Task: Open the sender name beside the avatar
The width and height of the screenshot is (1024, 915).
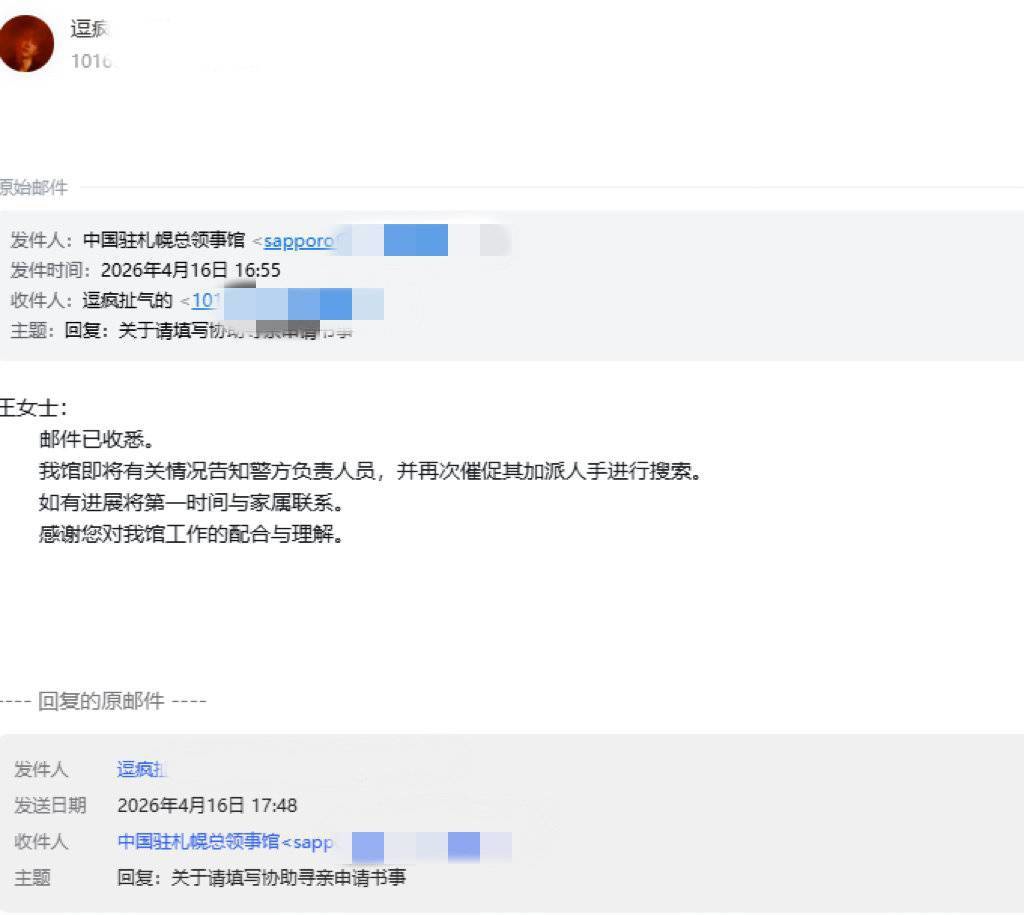Action: point(89,29)
